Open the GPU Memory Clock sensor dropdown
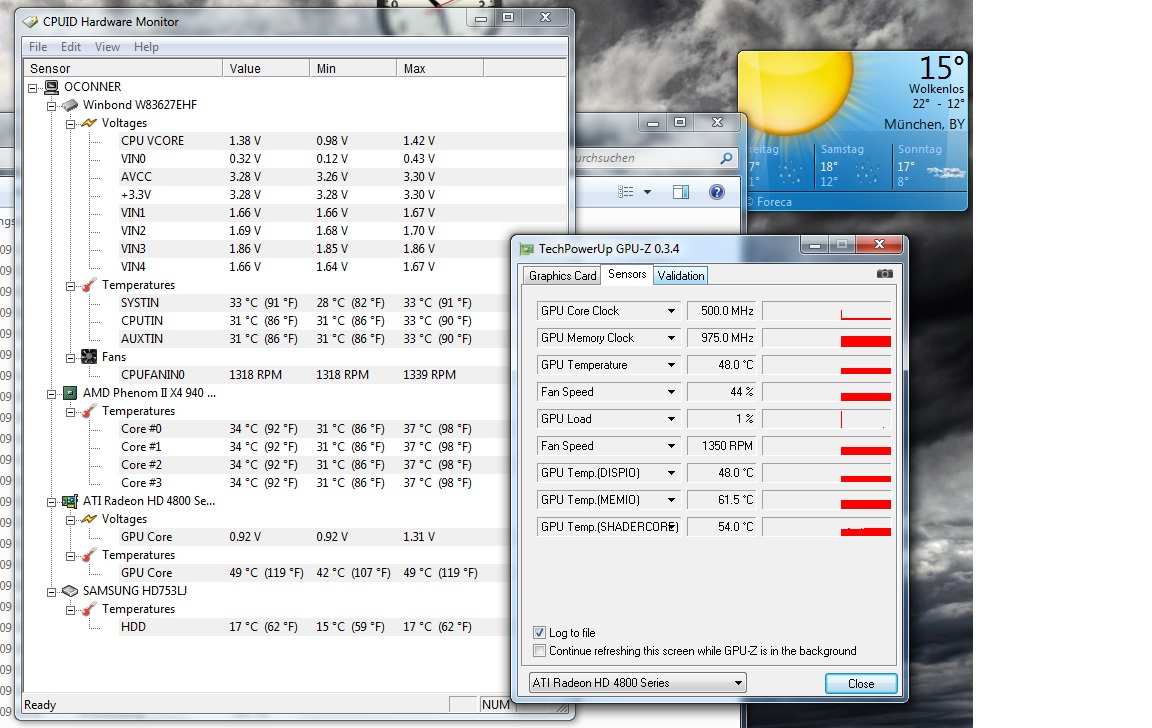The width and height of the screenshot is (1152, 728). (x=671, y=338)
